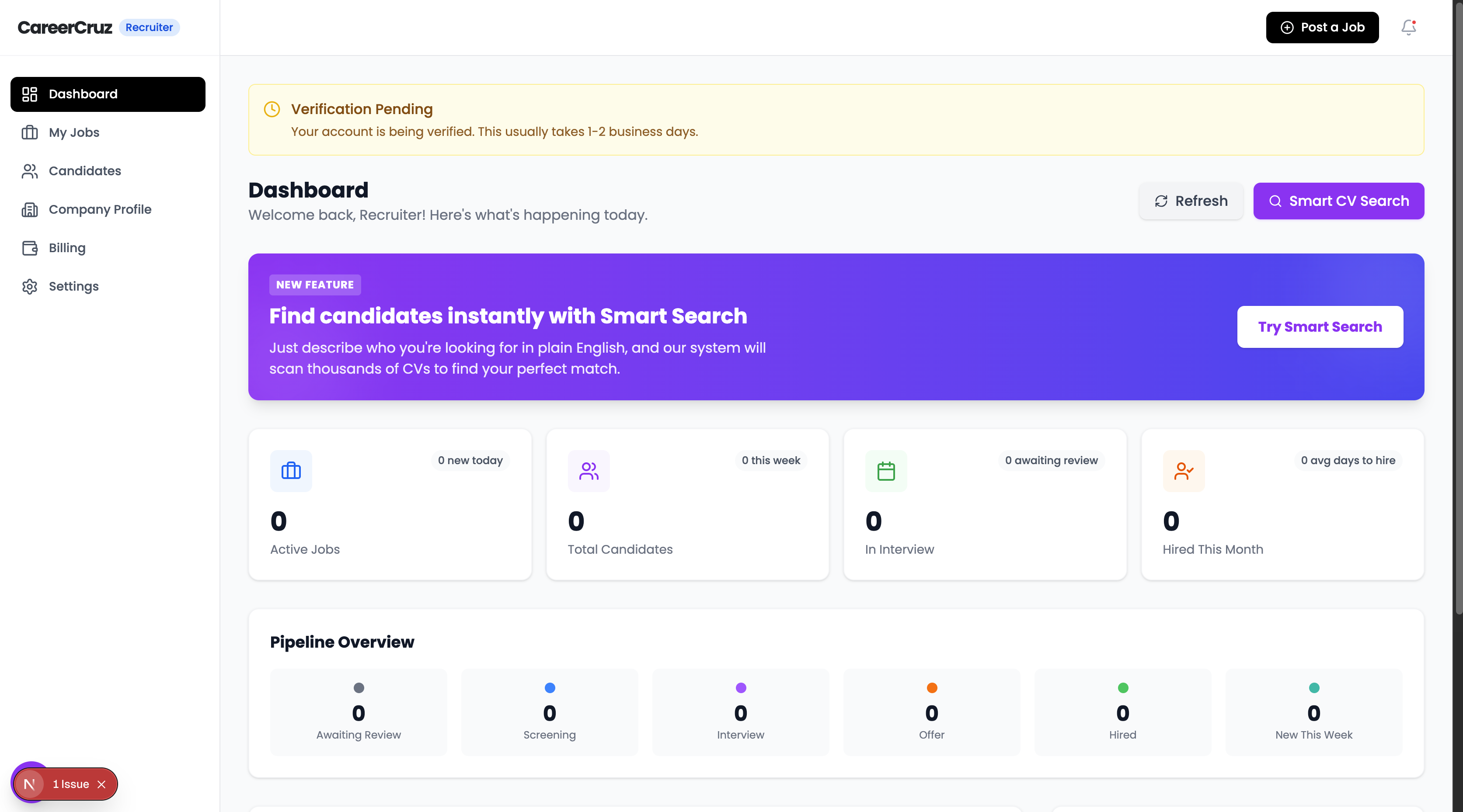Select the Screening pipeline card

550,712
